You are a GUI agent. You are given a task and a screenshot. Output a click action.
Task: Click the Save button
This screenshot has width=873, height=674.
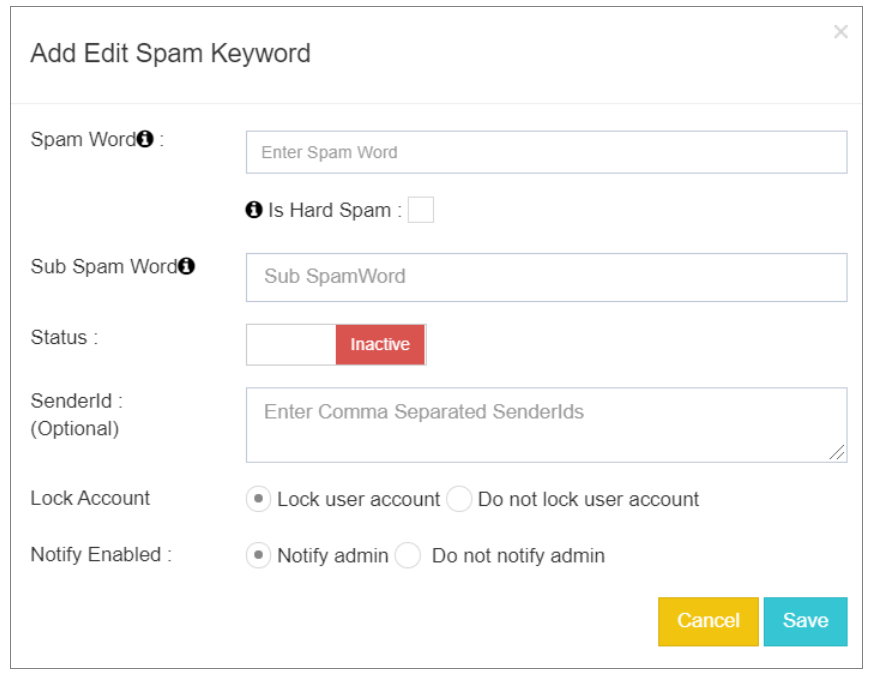[806, 621]
